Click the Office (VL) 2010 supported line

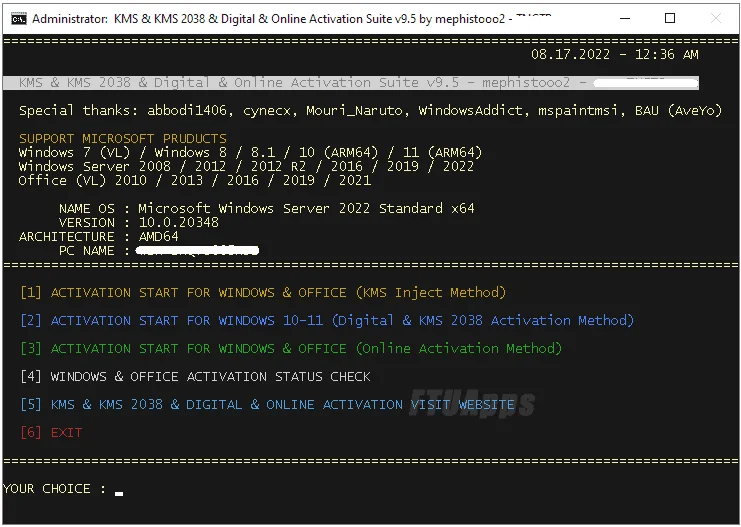point(195,181)
